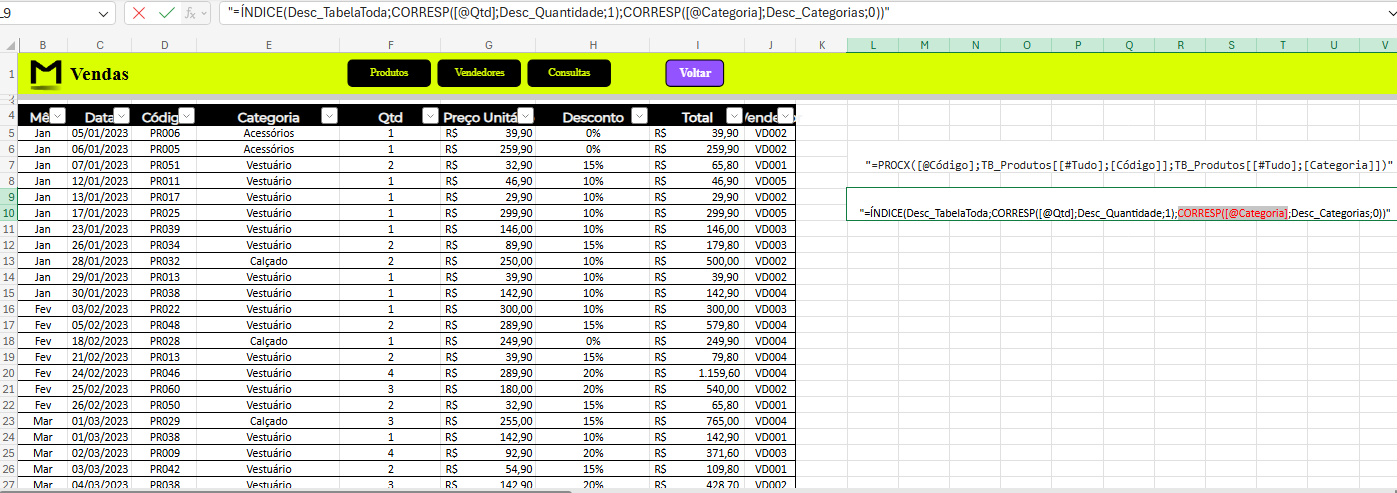Open the Categoria column filter dropdown

(x=329, y=115)
